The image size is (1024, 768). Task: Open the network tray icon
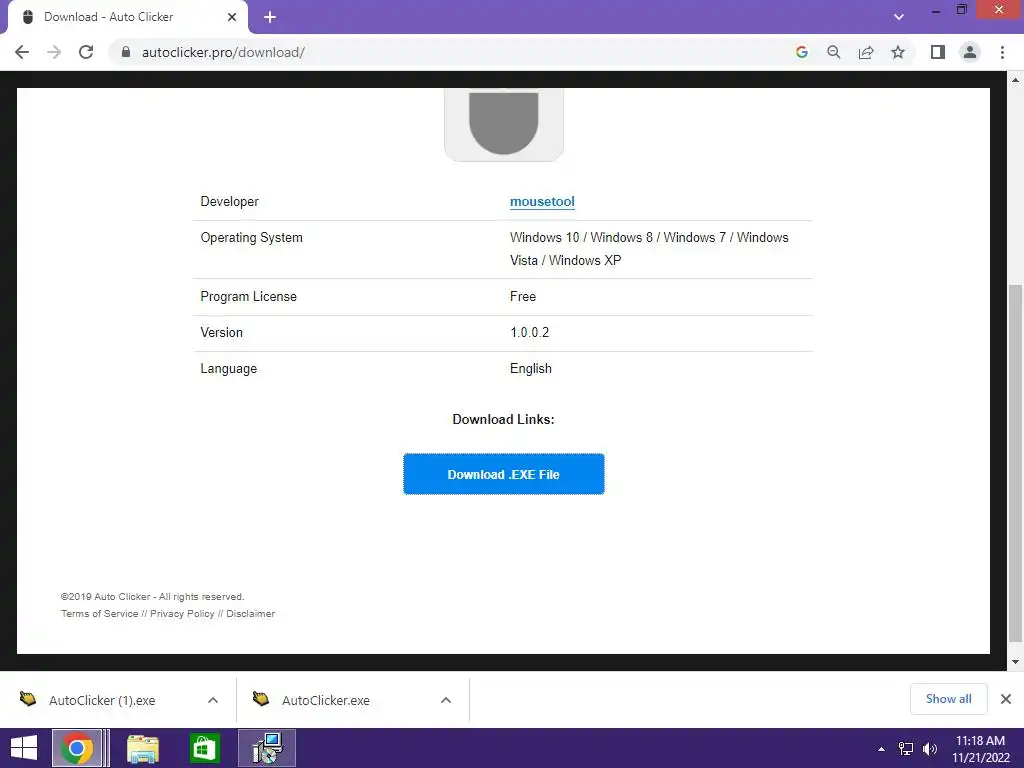(906, 749)
